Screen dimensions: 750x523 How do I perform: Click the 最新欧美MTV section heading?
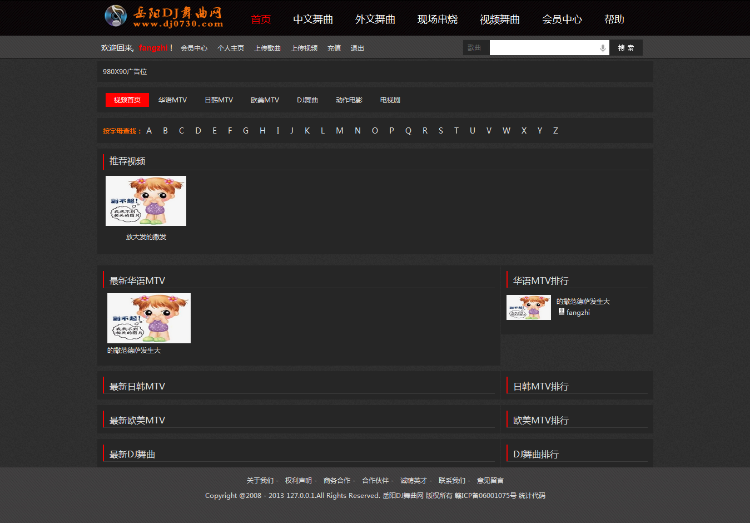pyautogui.click(x=137, y=421)
